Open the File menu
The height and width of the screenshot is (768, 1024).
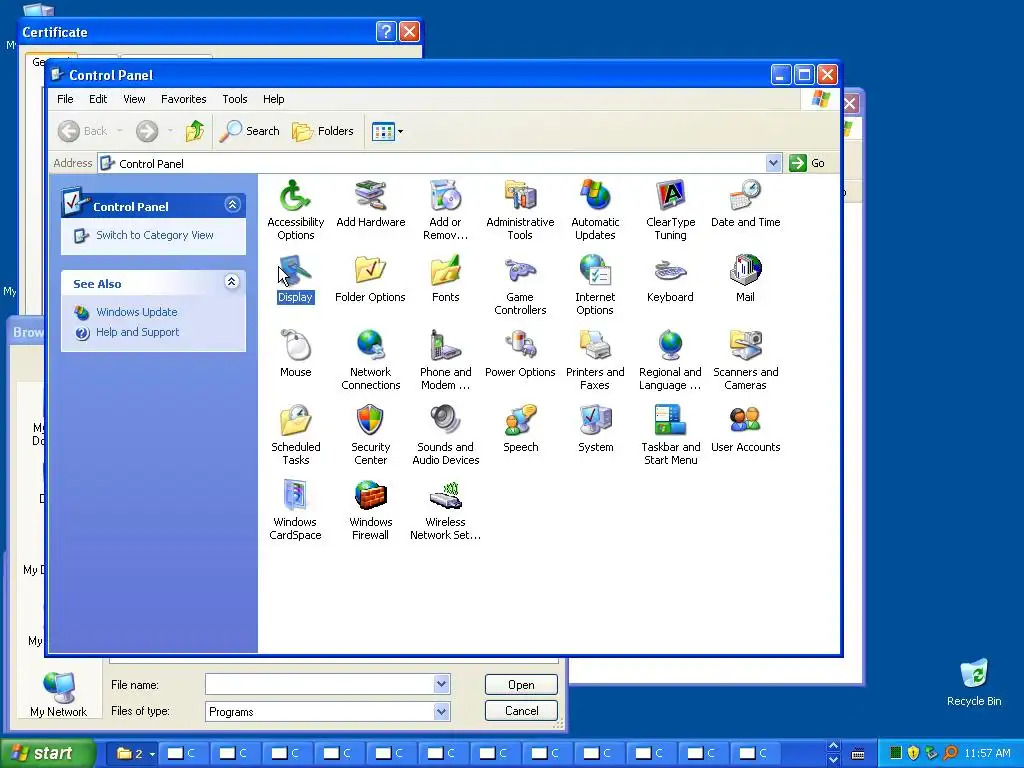coord(65,99)
